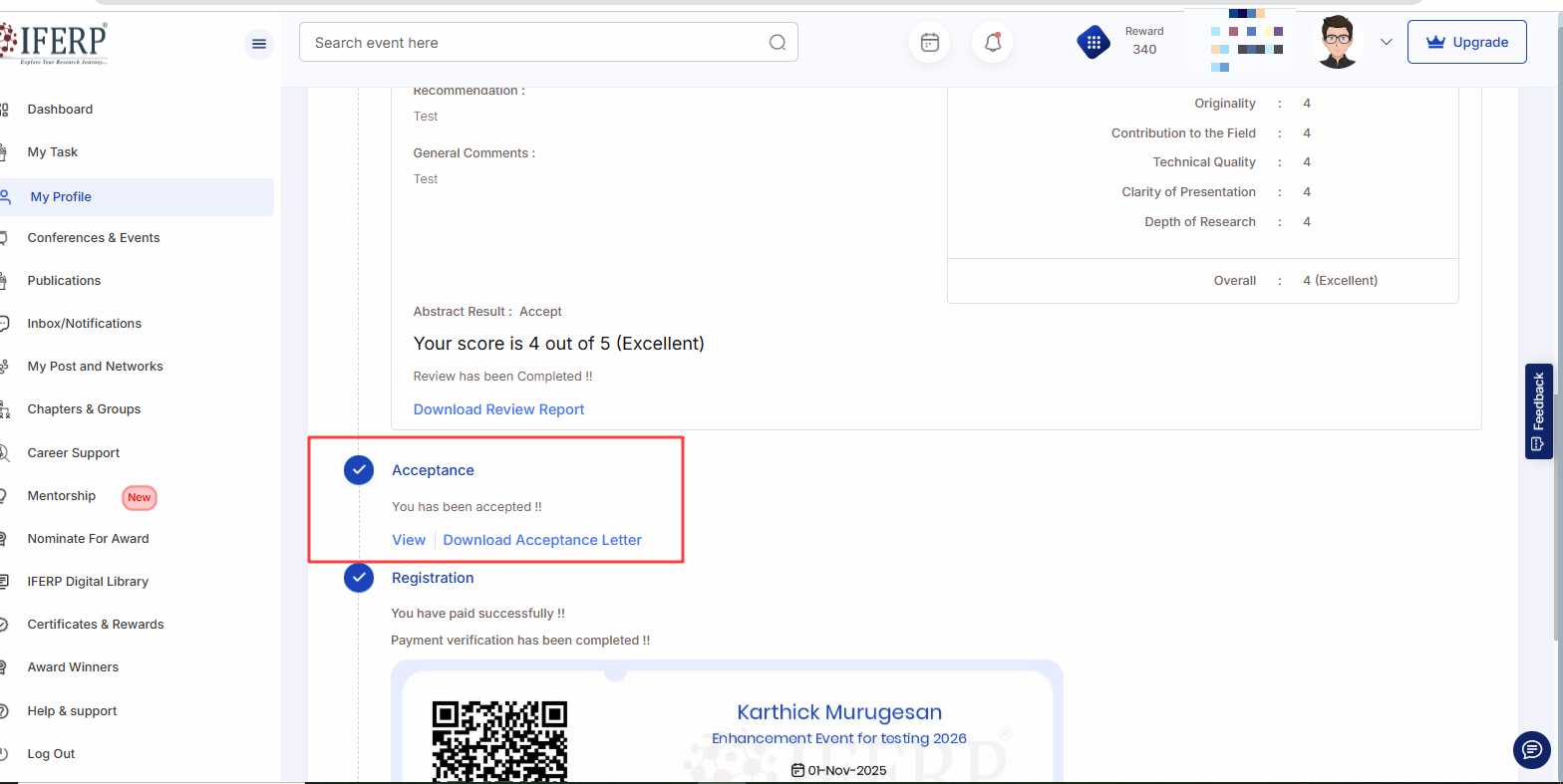Screen dimensions: 1563x784
Task: Click the search magnifier icon
Action: tap(778, 43)
